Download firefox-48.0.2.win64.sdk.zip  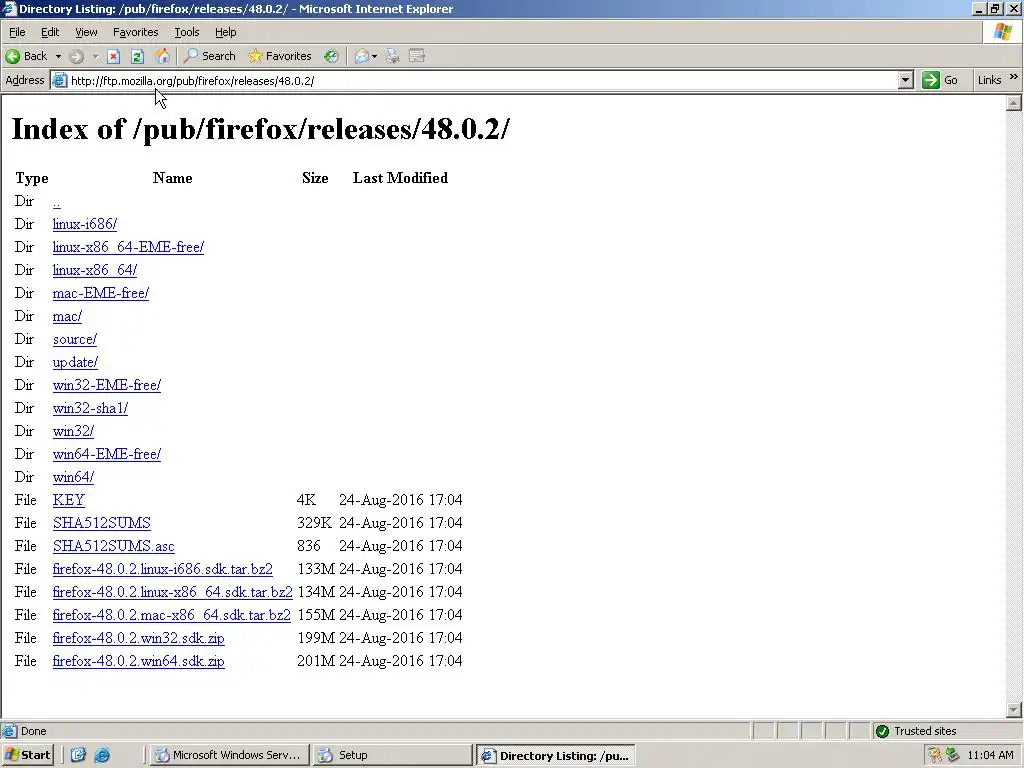coord(138,661)
